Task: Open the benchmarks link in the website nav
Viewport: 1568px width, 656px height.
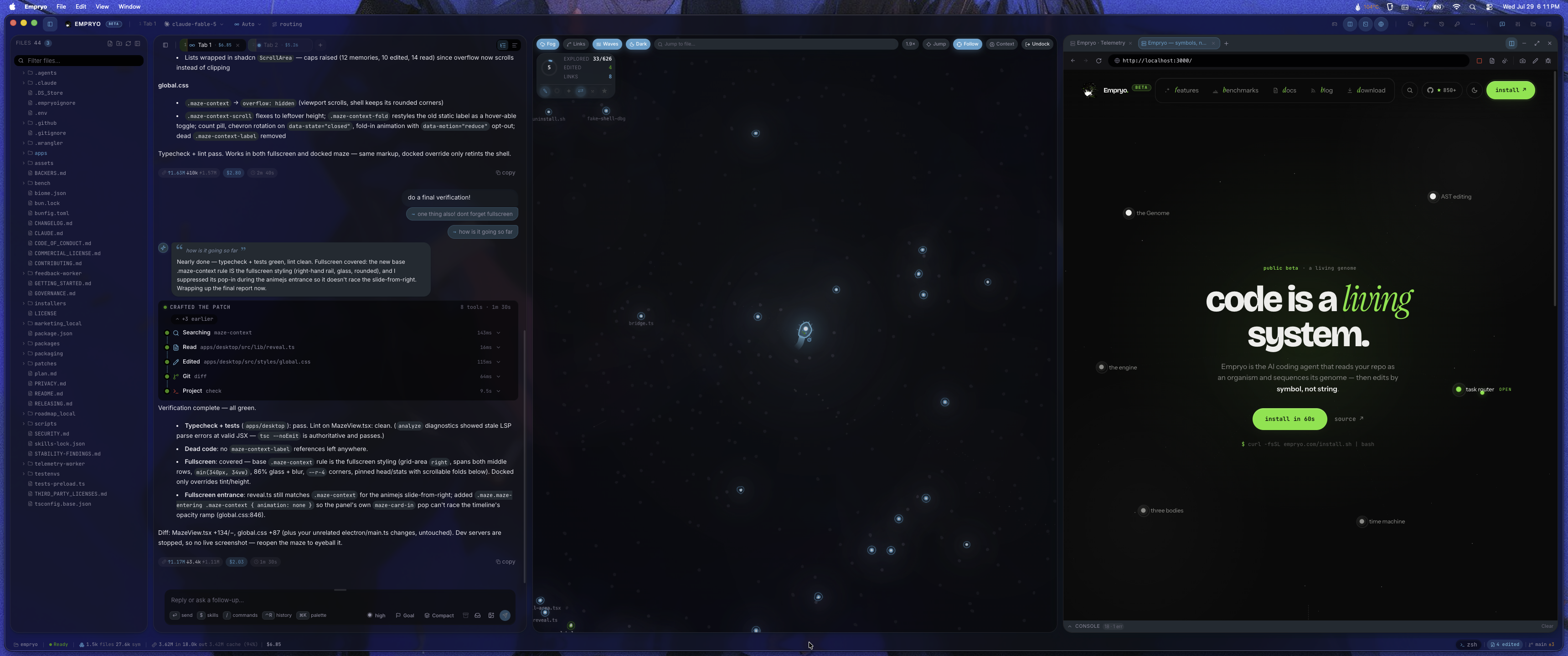Action: [1236, 91]
